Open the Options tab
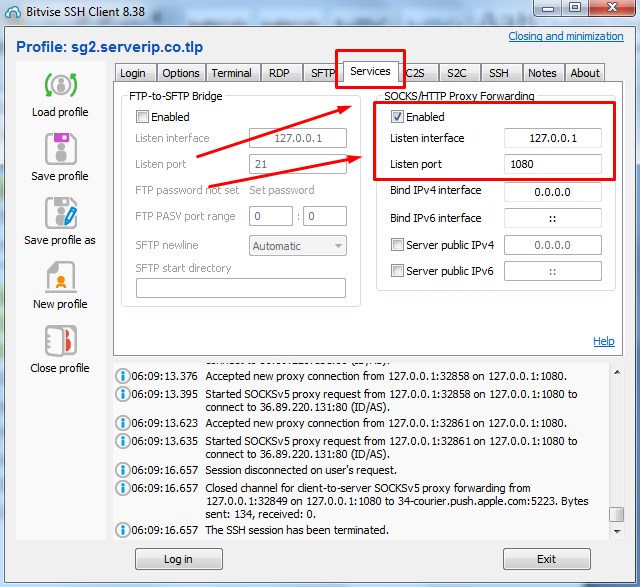Screen dimensions: 640x587 pyautogui.click(x=181, y=73)
